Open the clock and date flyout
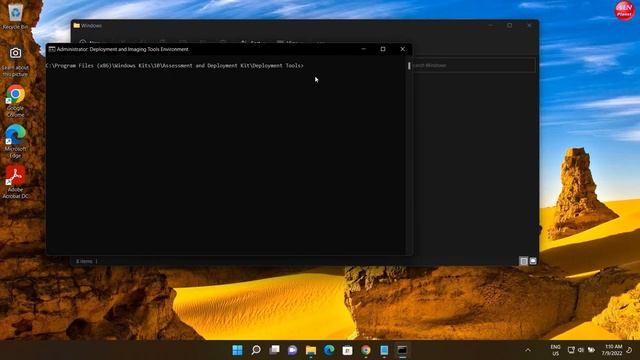Viewport: 640px width, 360px height. click(613, 350)
